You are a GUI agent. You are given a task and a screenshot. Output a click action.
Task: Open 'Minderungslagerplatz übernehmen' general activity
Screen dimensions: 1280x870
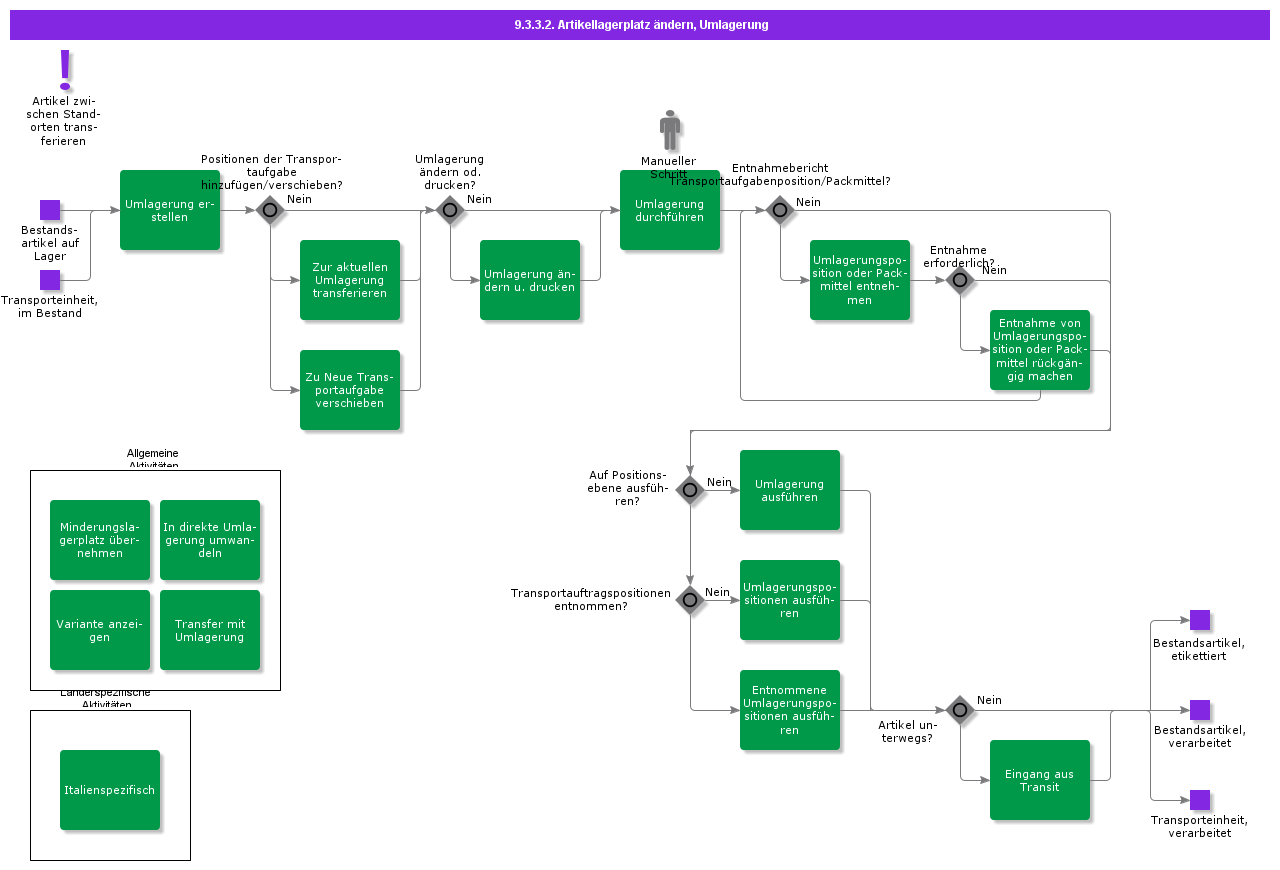pos(100,540)
